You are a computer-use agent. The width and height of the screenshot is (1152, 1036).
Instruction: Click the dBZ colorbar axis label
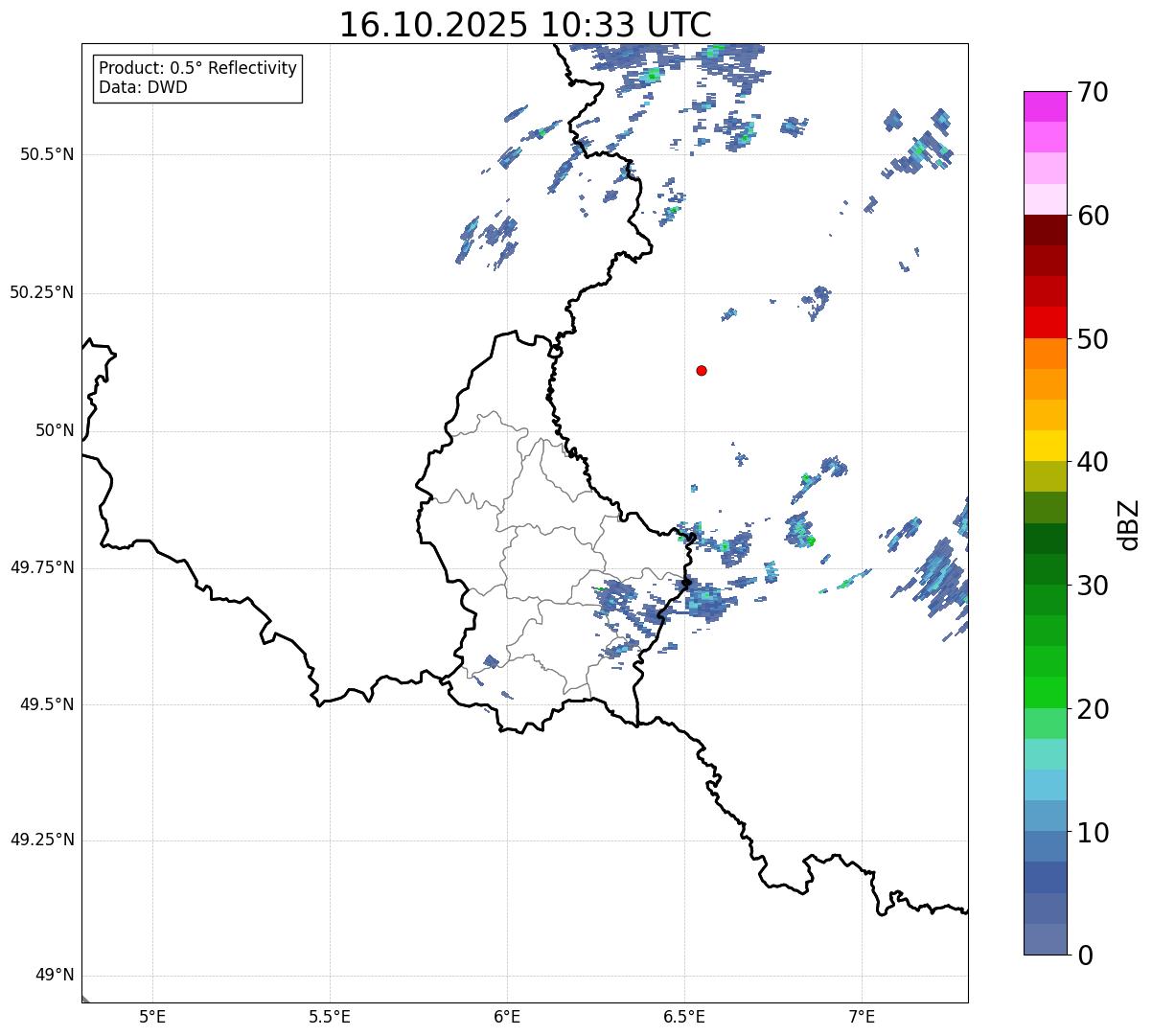1129,524
